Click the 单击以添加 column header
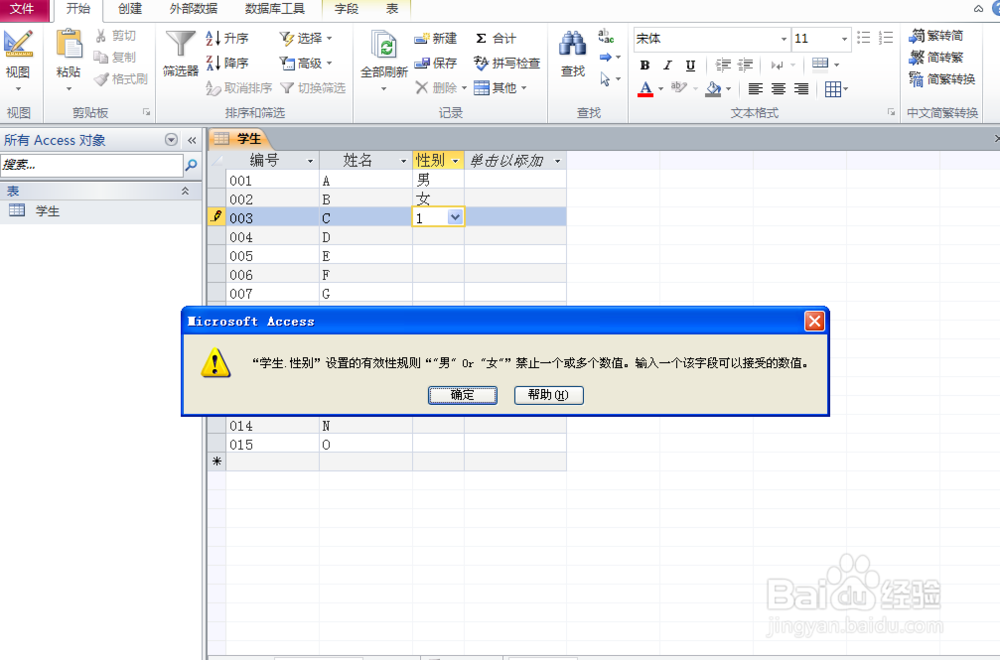The width and height of the screenshot is (1000, 660). coord(515,161)
